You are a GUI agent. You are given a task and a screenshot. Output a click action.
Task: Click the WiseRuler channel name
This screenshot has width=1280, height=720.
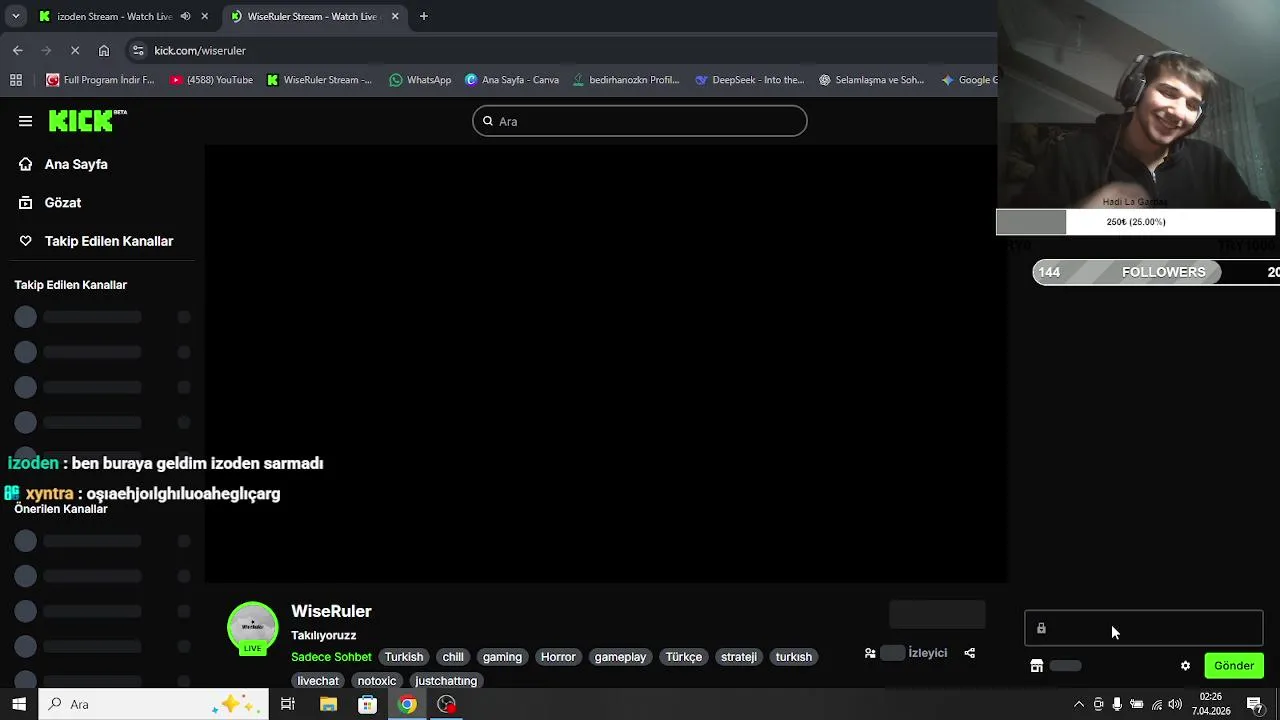click(331, 611)
